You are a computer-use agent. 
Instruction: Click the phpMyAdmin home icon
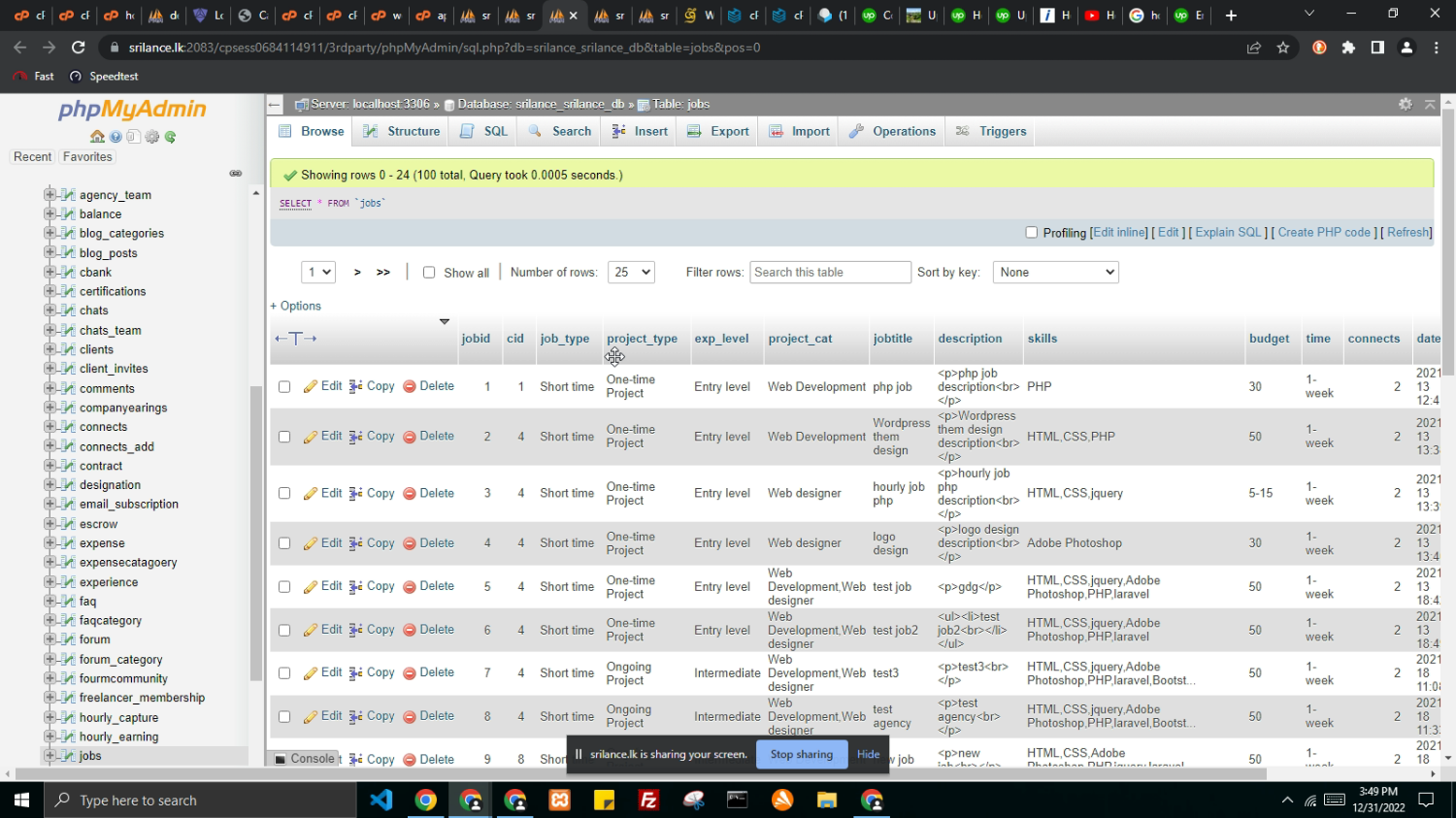click(x=97, y=137)
